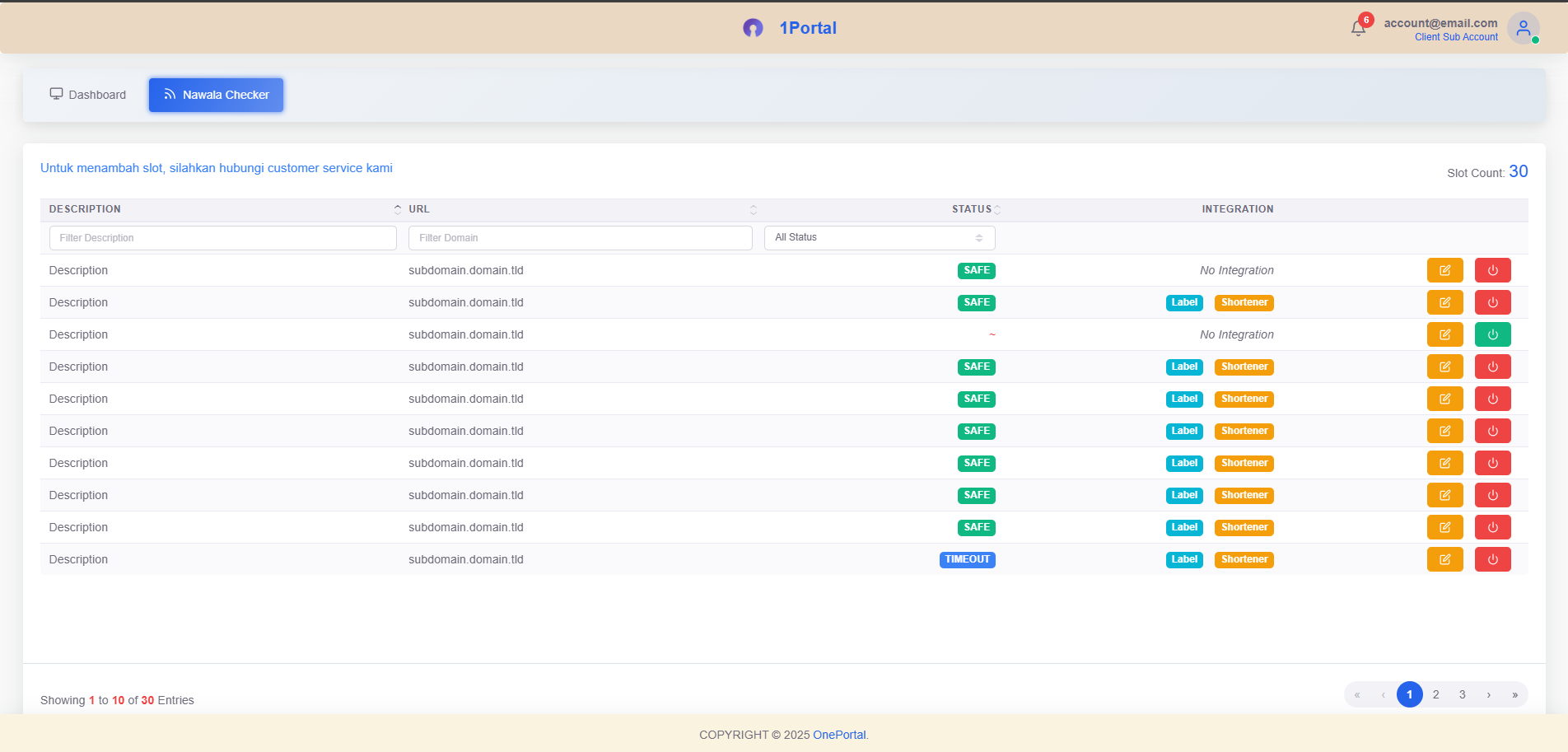
Task: Select the Nawala Checker tab
Action: (216, 95)
